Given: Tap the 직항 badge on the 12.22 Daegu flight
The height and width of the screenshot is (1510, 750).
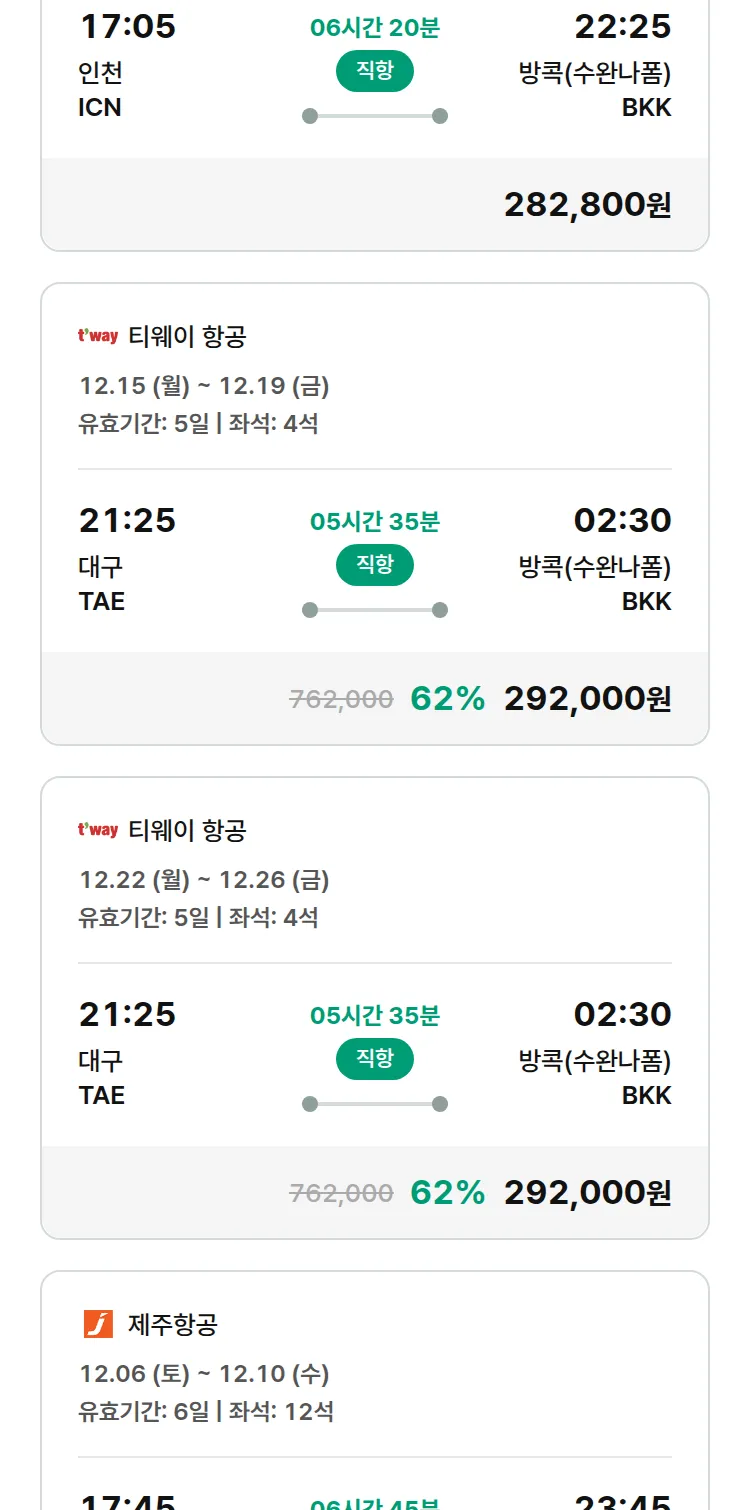Looking at the screenshot, I should [375, 1059].
